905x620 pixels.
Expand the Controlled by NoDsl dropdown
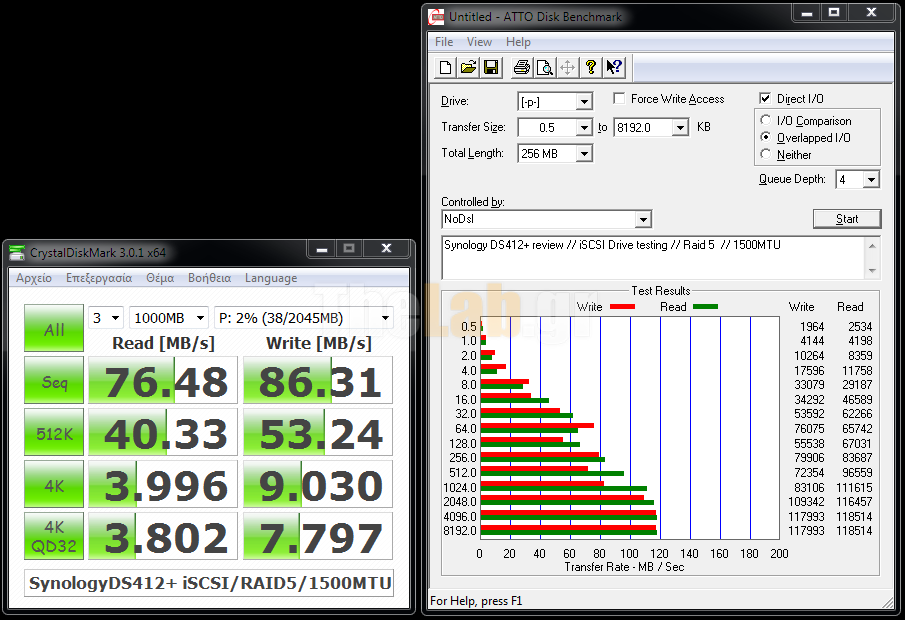[643, 219]
